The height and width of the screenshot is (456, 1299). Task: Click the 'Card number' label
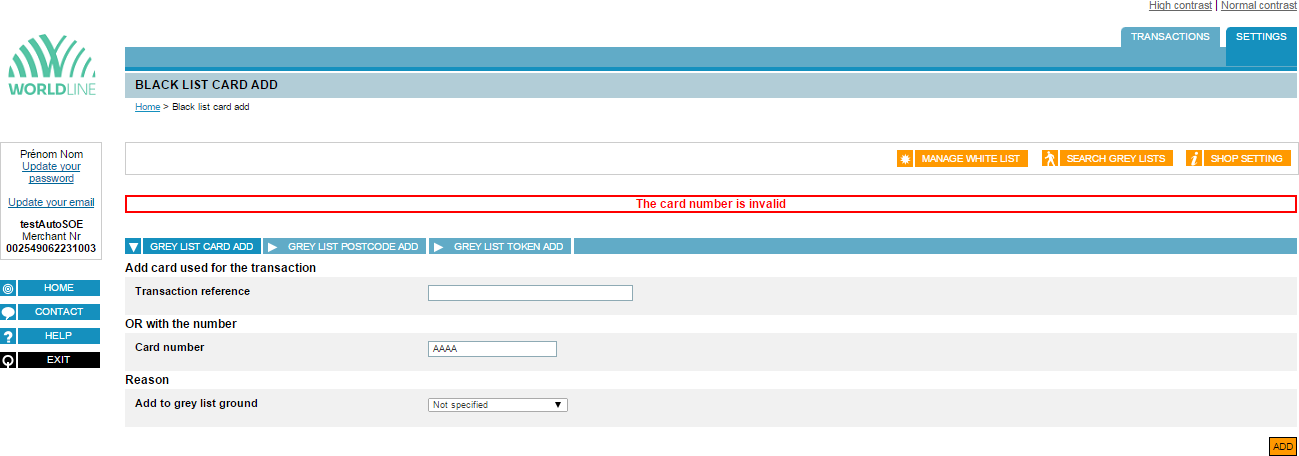point(170,348)
